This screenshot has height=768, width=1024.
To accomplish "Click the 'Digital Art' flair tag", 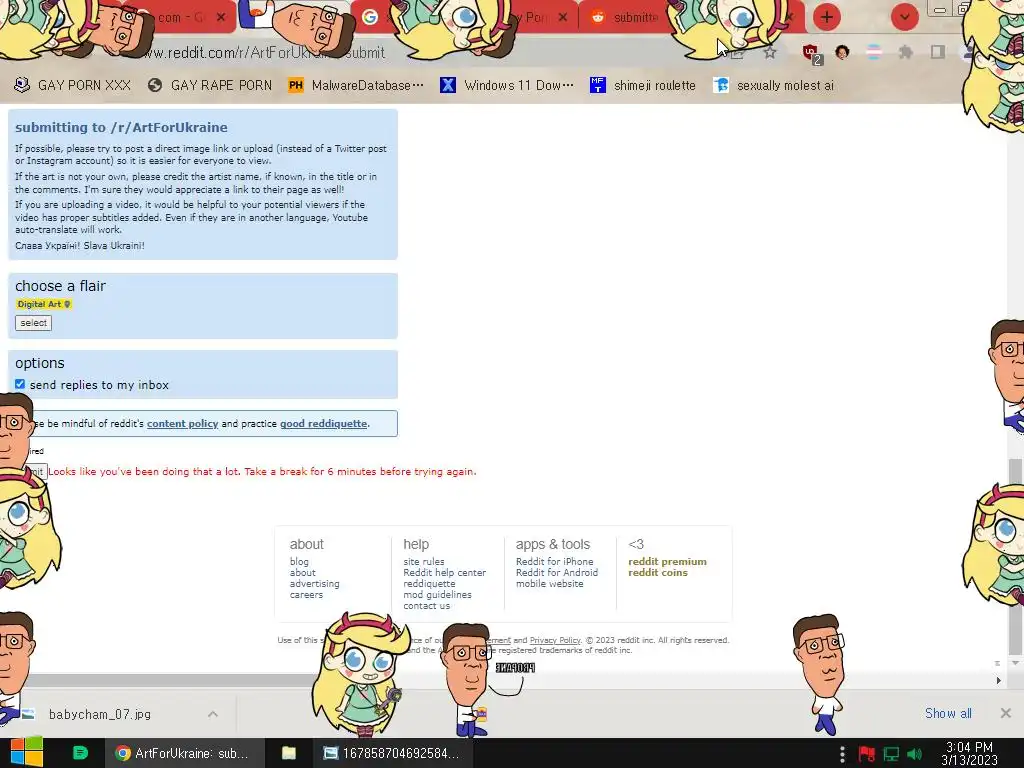I will pos(43,304).
